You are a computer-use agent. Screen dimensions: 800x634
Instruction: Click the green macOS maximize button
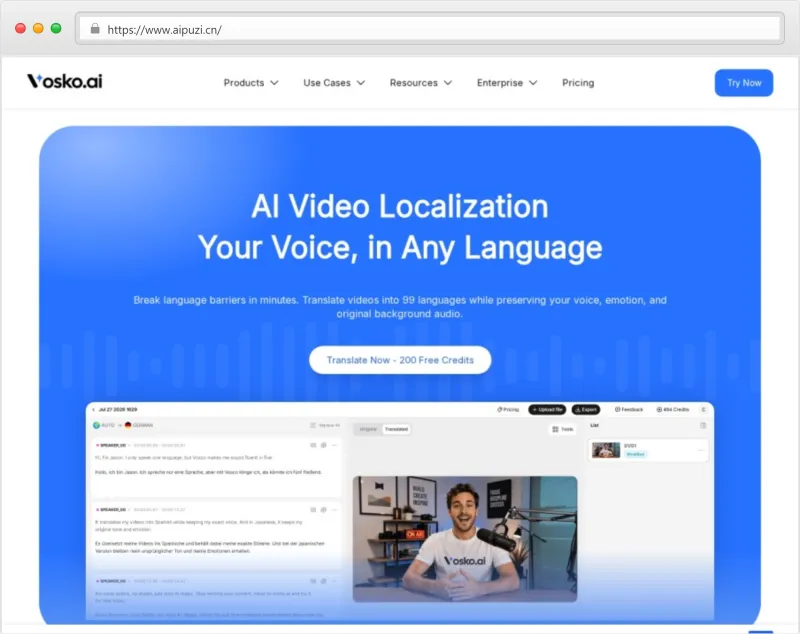pos(56,29)
